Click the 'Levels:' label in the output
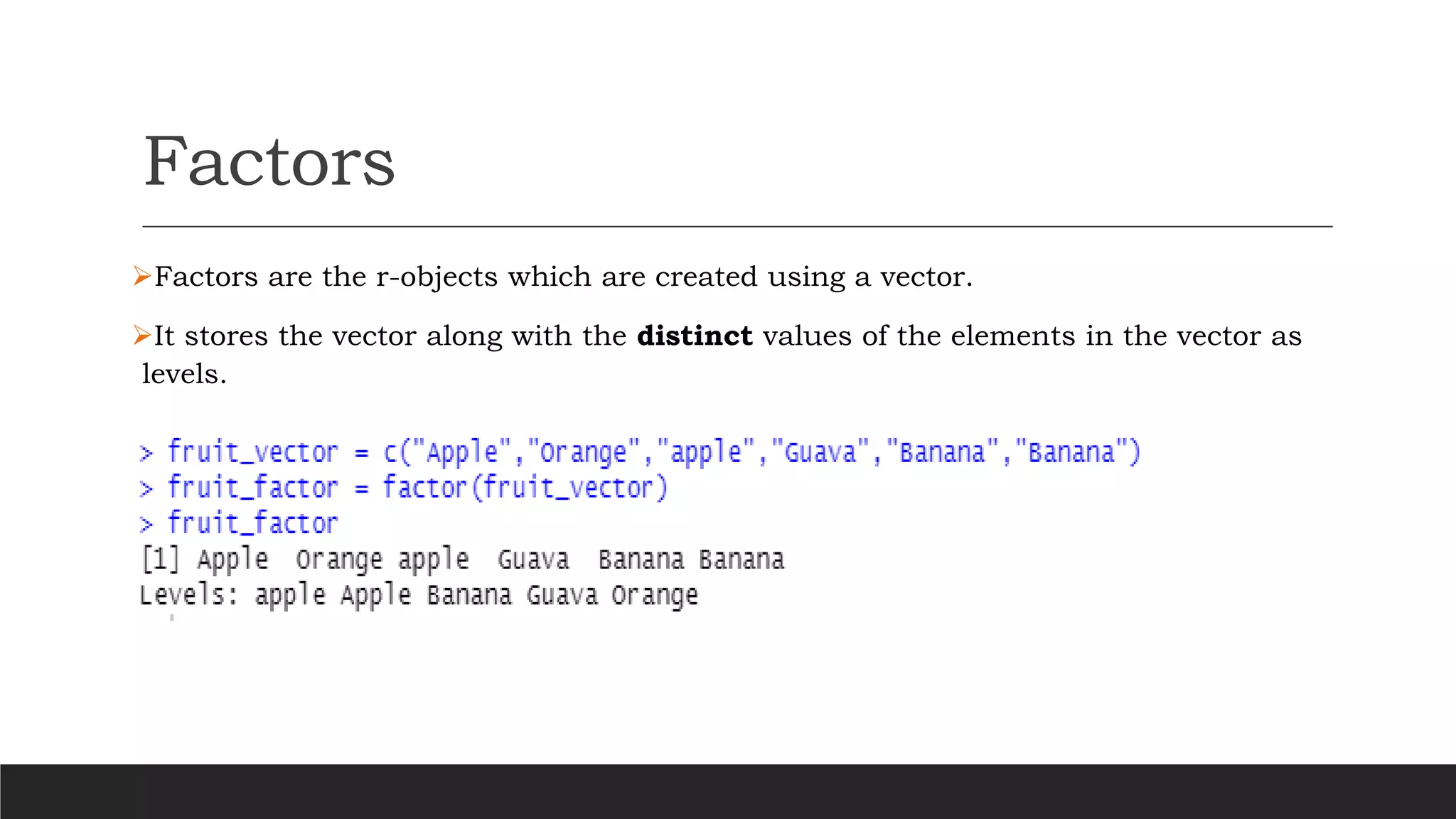Screen dimensions: 1456x819 (189, 595)
